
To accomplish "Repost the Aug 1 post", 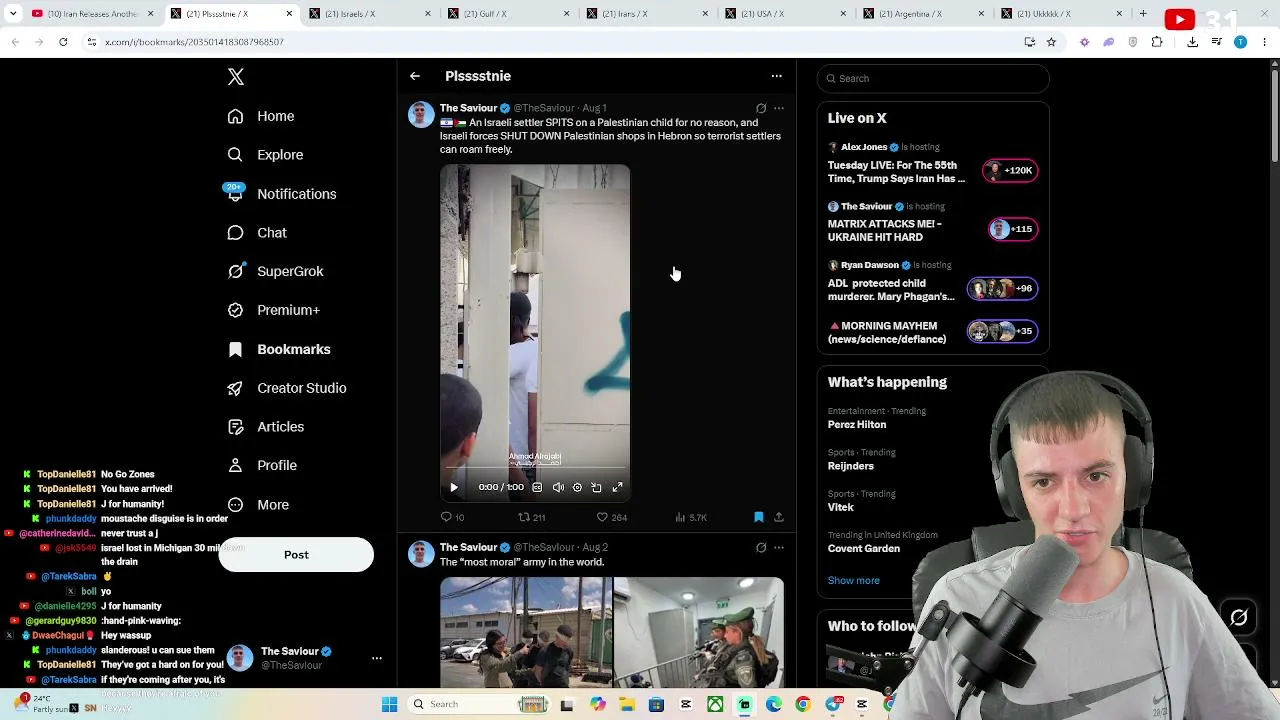I will pyautogui.click(x=531, y=517).
